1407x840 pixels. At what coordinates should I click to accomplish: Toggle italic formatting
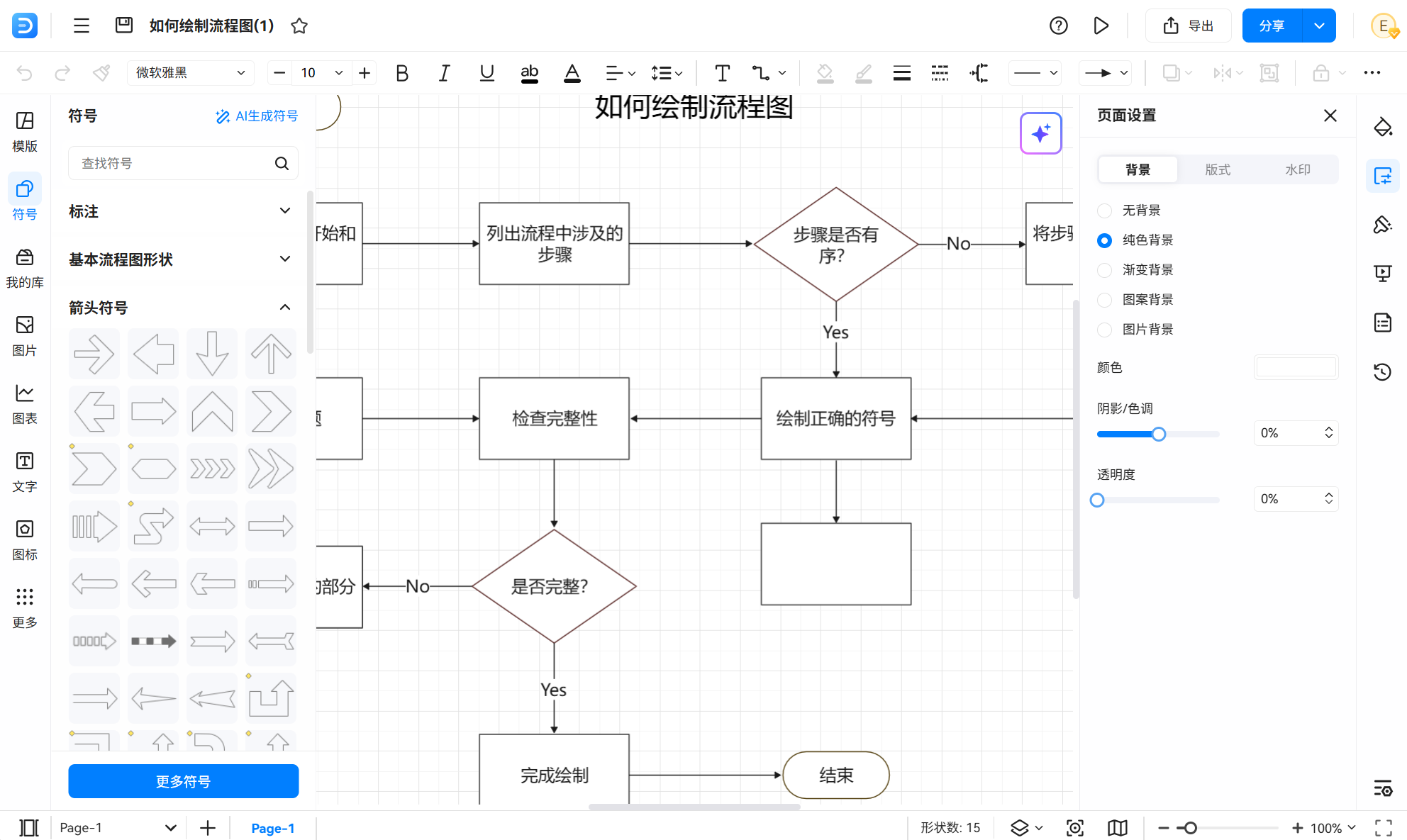coord(444,73)
